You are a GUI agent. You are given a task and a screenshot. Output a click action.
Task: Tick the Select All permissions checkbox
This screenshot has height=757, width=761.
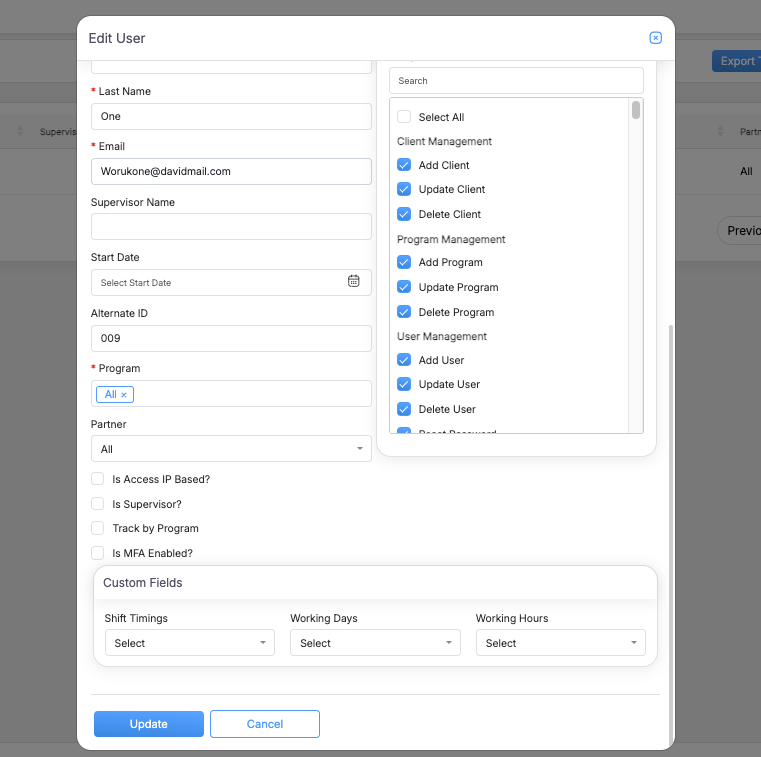pyautogui.click(x=404, y=117)
